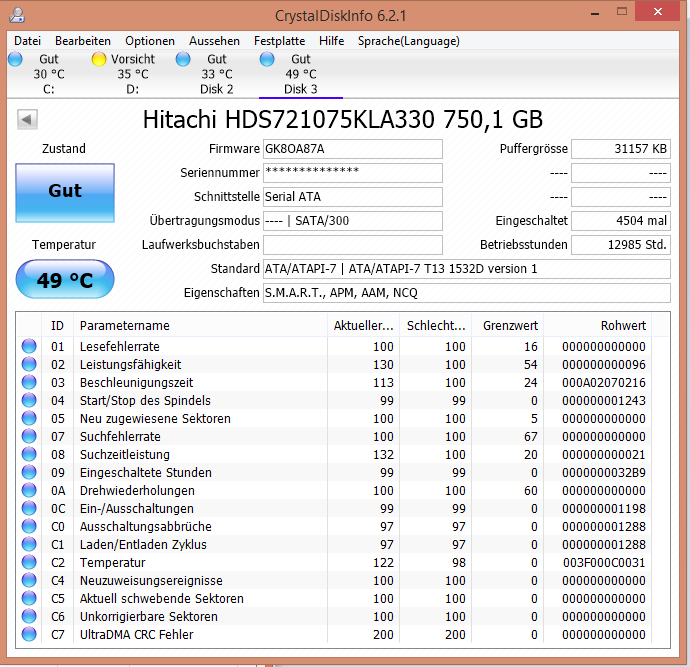Screen dimensions: 690x667
Task: Open the Sprache(Language) menu
Action: pyautogui.click(x=408, y=41)
